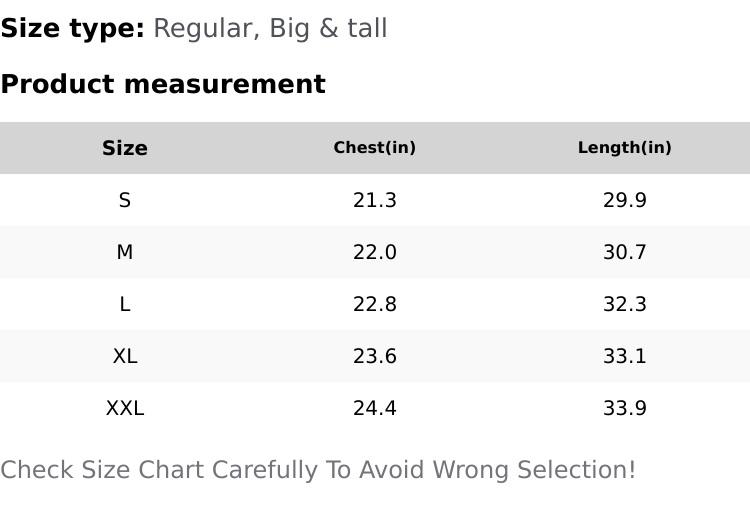Click the Check Size Chart Carefully notice

coord(318,470)
